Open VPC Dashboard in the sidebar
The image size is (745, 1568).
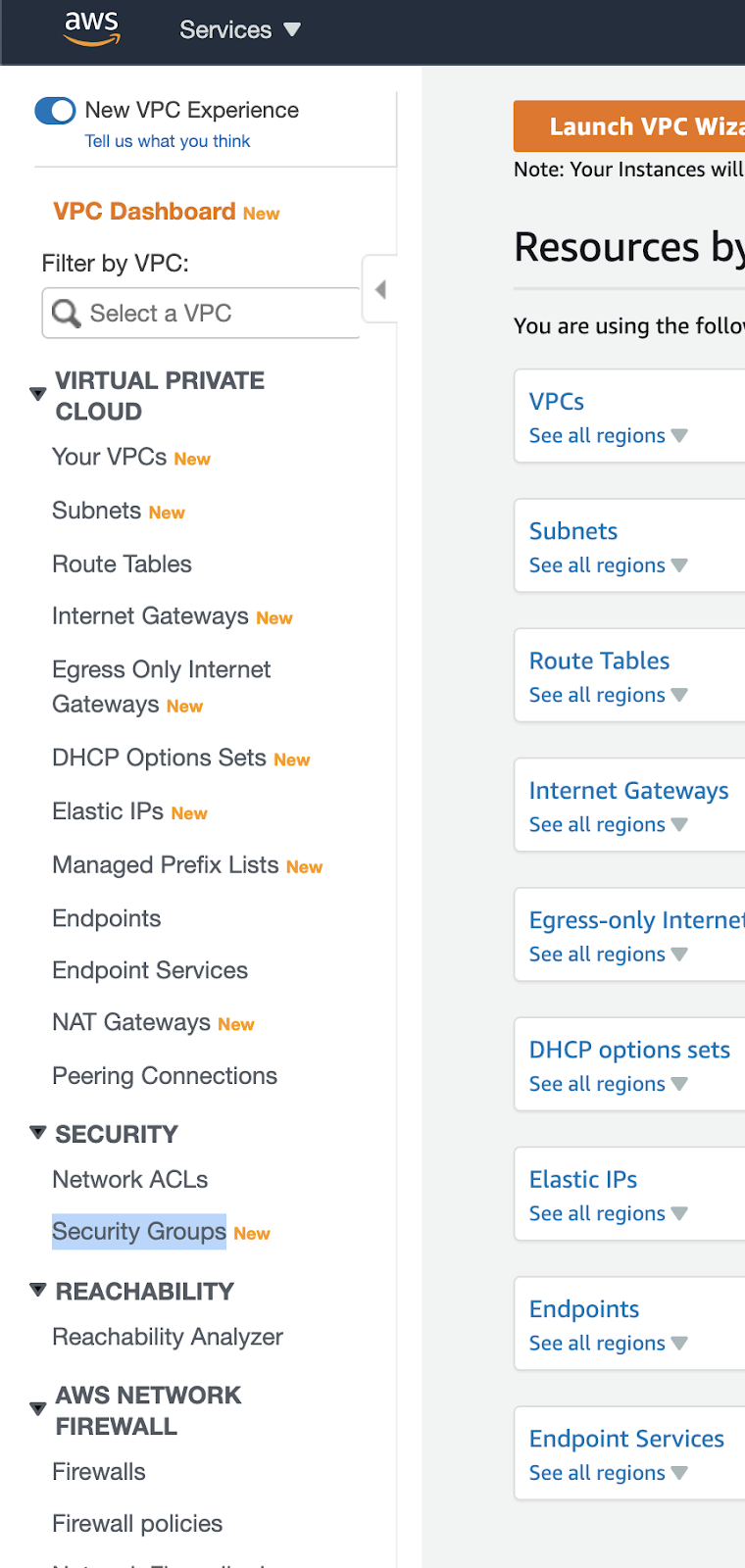144,212
